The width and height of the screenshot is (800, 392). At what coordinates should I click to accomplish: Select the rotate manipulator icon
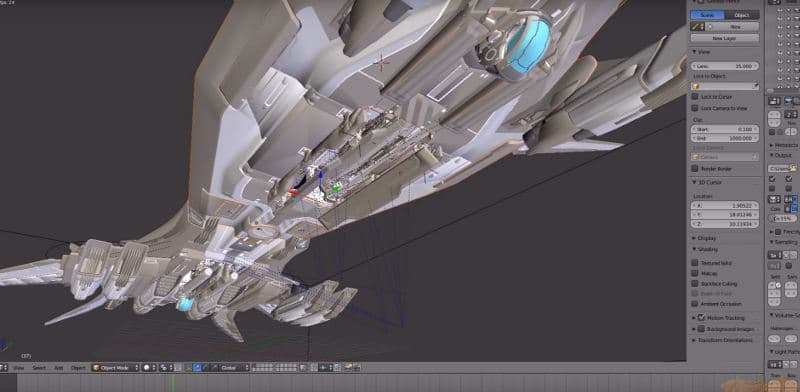tap(205, 368)
